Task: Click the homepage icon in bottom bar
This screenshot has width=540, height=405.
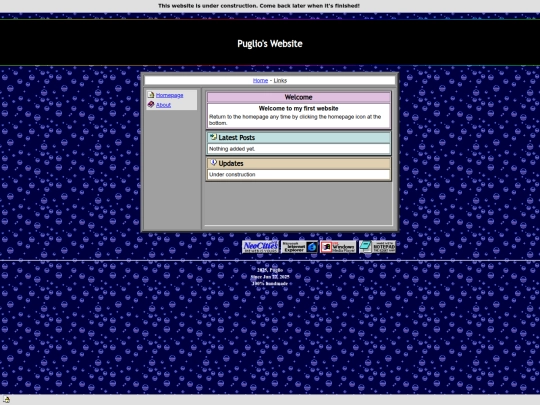Action: [x=7, y=399]
